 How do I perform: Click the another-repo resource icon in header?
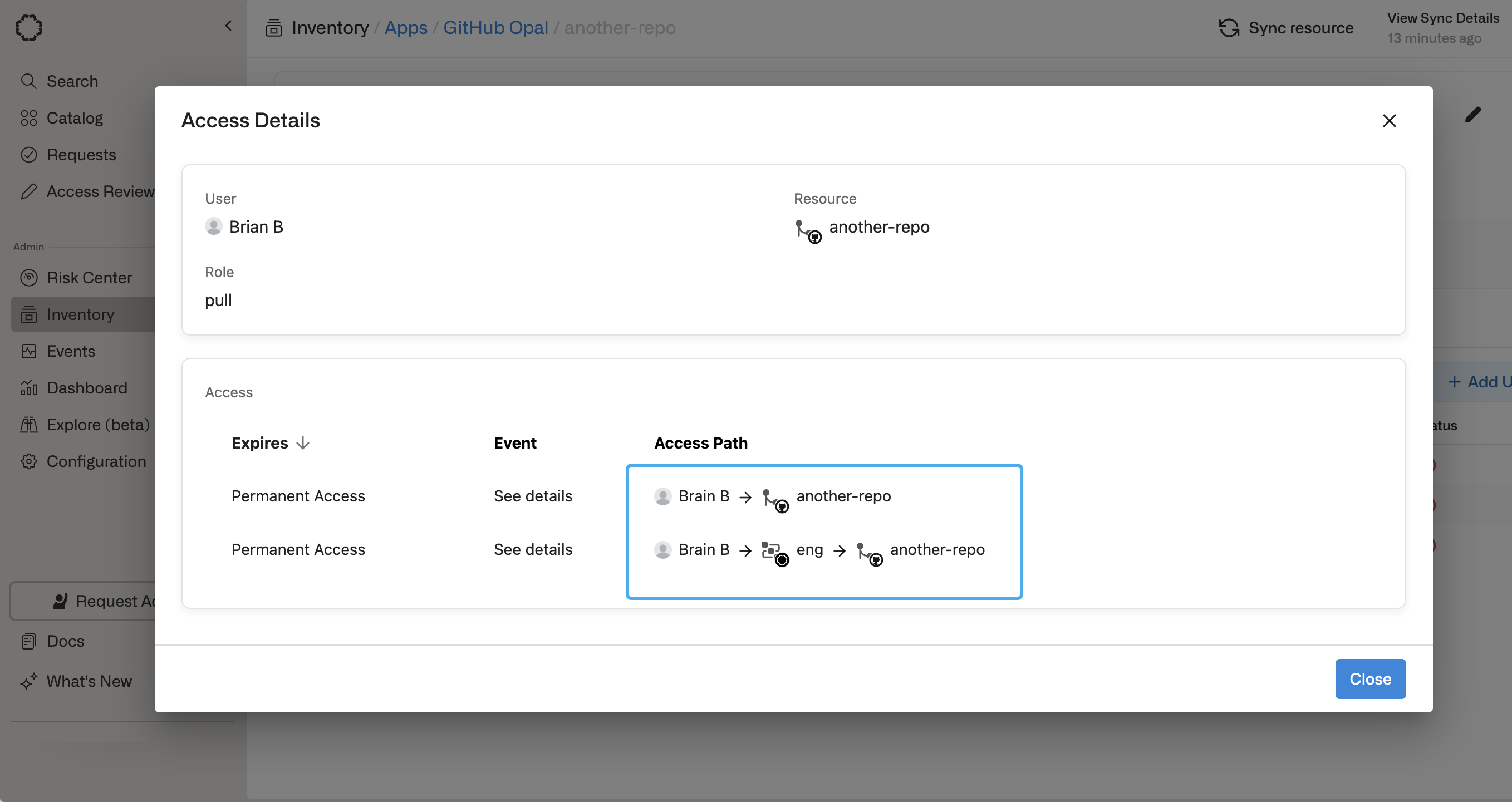click(807, 230)
